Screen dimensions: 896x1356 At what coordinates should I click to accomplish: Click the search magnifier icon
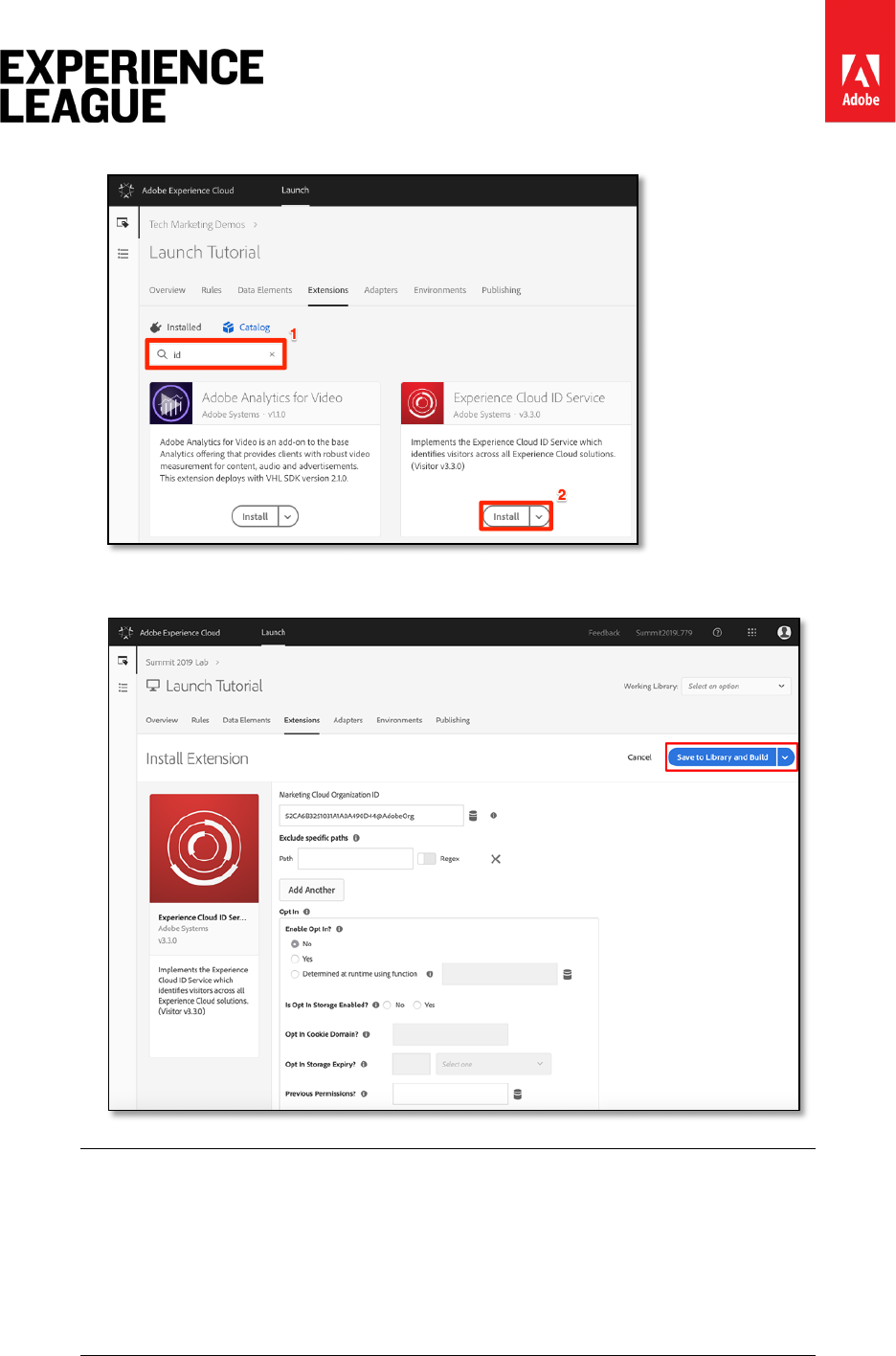click(162, 354)
